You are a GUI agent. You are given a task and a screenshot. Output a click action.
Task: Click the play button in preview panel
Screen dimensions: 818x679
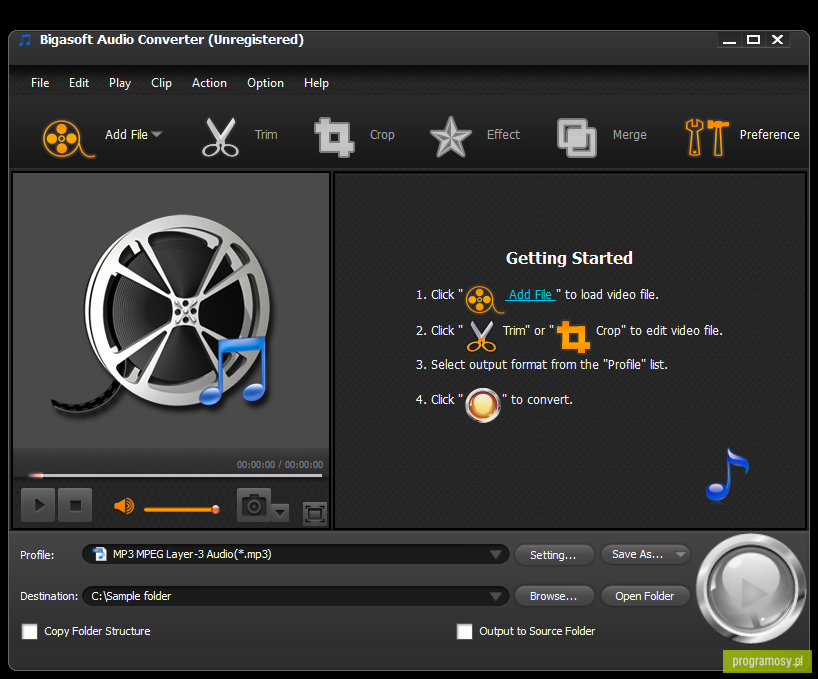pyautogui.click(x=38, y=505)
